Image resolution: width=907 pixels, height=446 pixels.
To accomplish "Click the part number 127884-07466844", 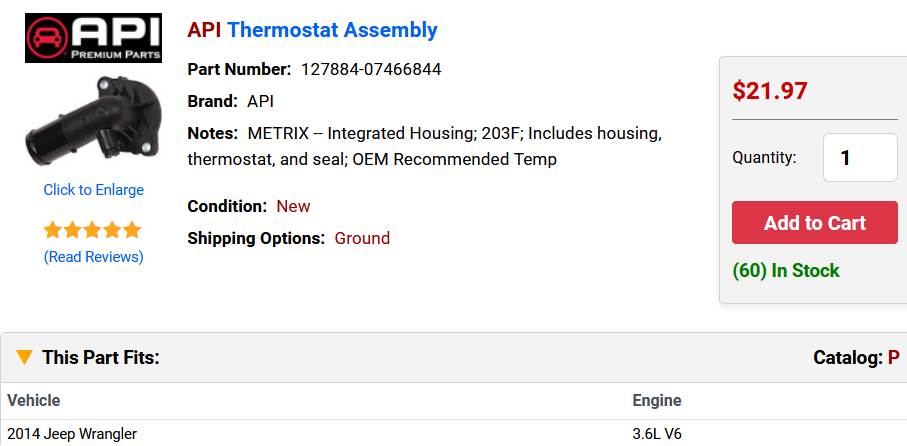I will tap(371, 69).
